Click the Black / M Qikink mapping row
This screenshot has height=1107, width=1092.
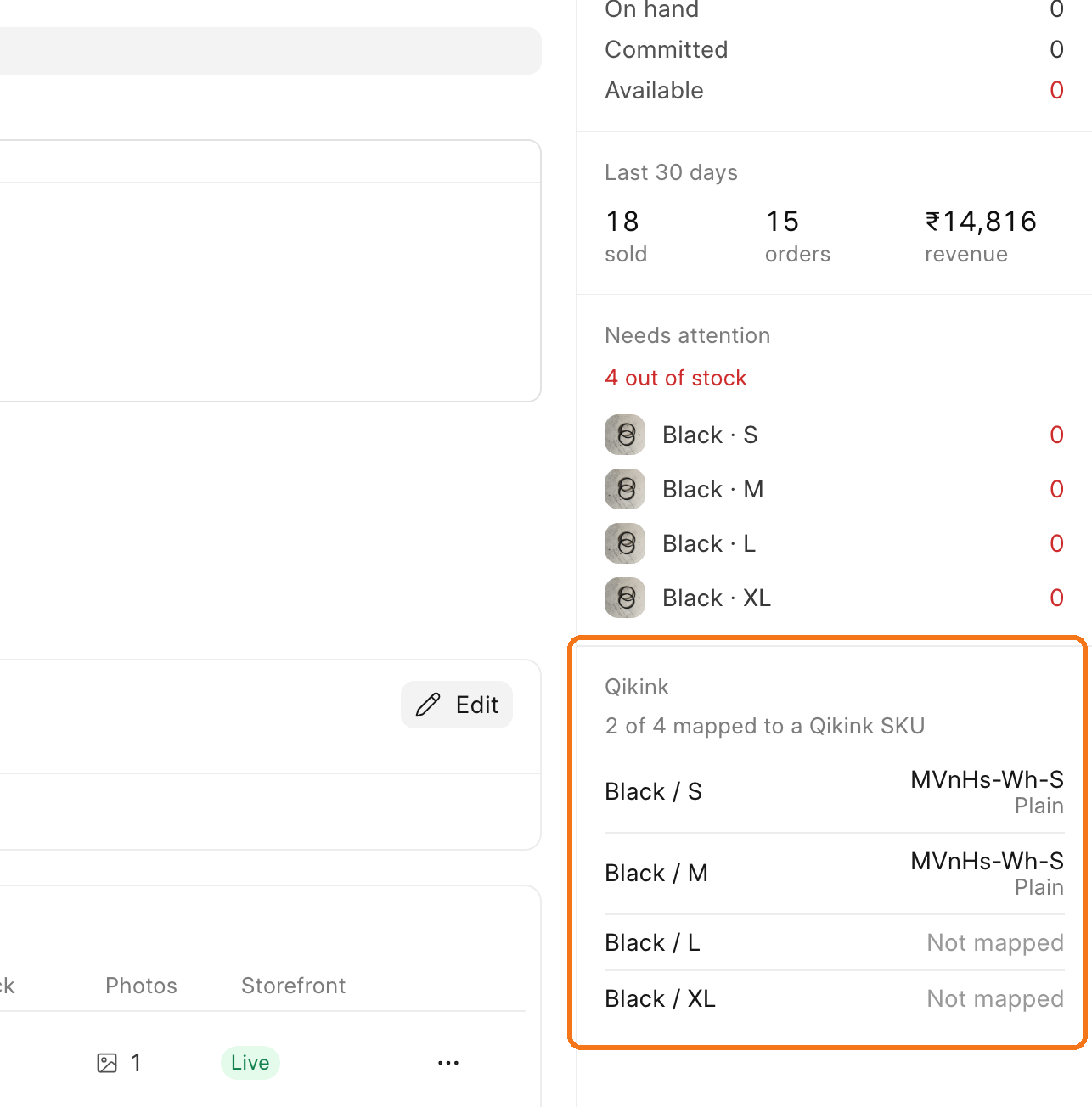pyautogui.click(x=834, y=874)
